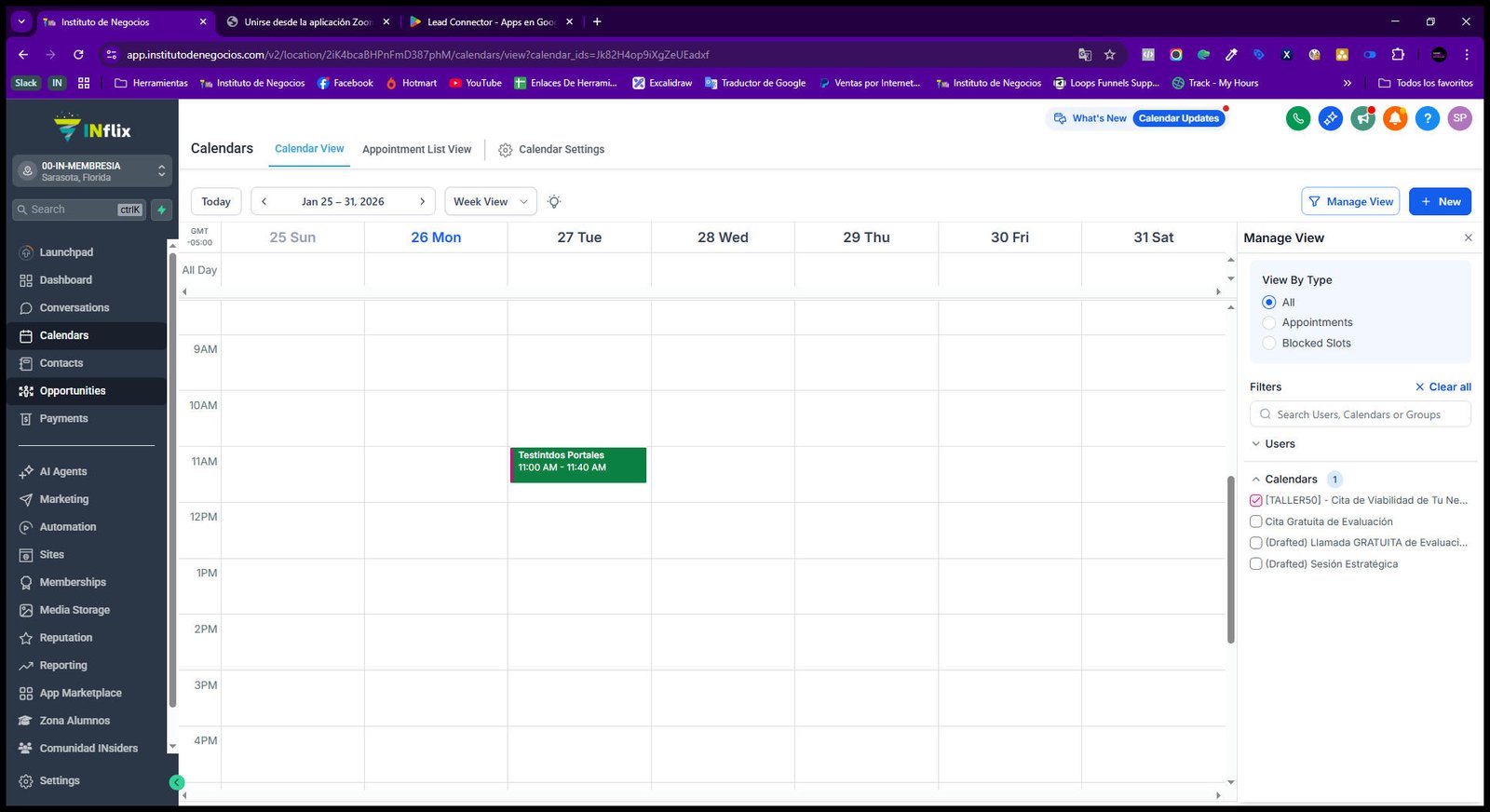Close the Manage View panel
1490x812 pixels.
pyautogui.click(x=1469, y=237)
